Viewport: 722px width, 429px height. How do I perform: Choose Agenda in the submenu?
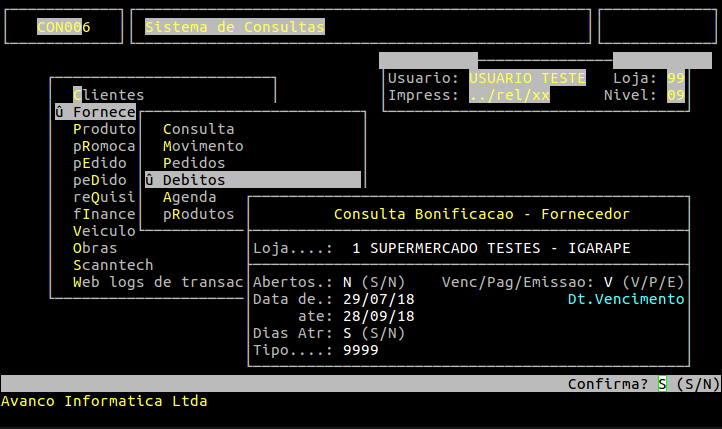pos(189,197)
